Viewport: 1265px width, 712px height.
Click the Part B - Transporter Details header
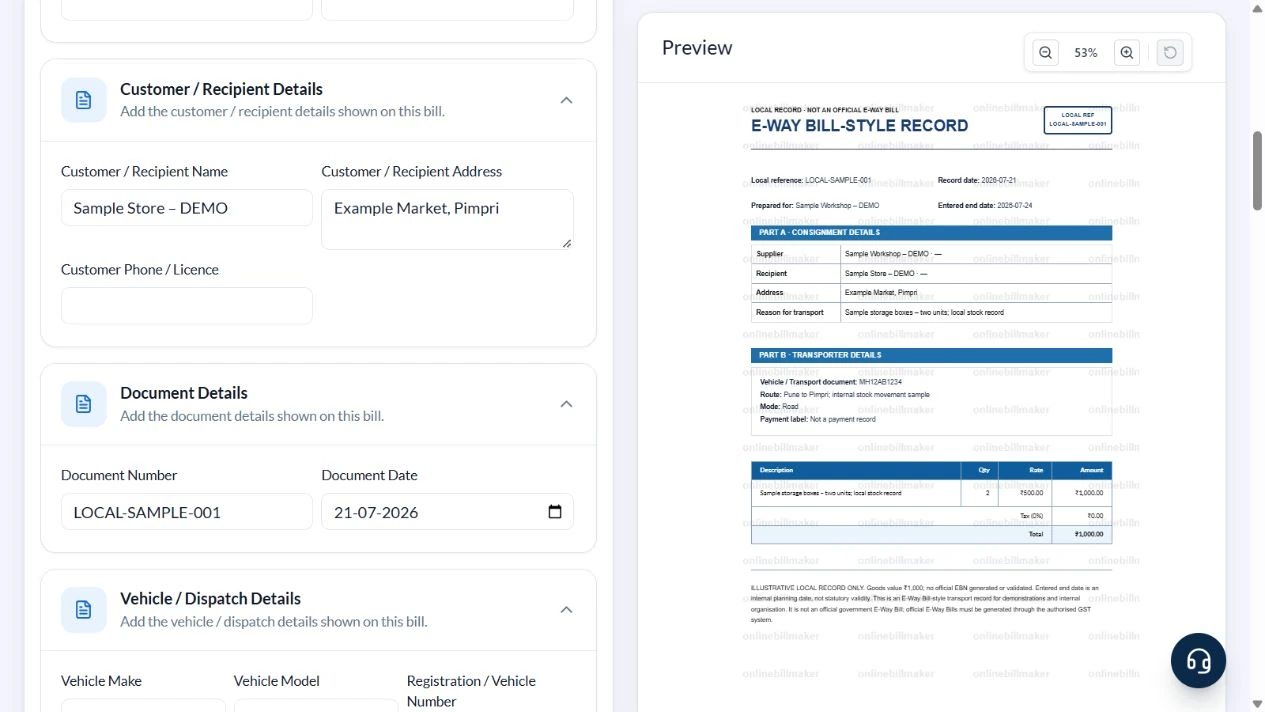[931, 355]
